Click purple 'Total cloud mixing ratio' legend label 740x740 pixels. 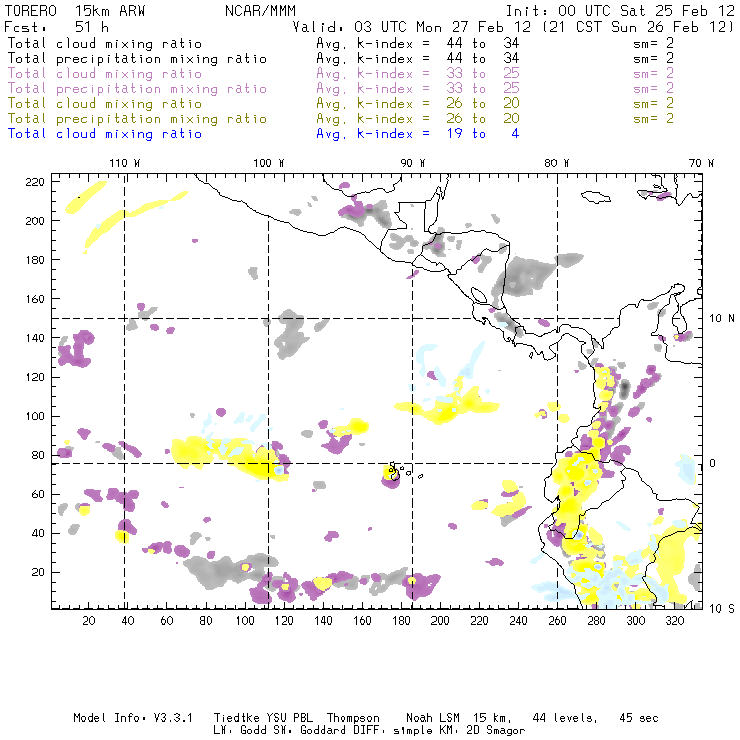pos(105,74)
